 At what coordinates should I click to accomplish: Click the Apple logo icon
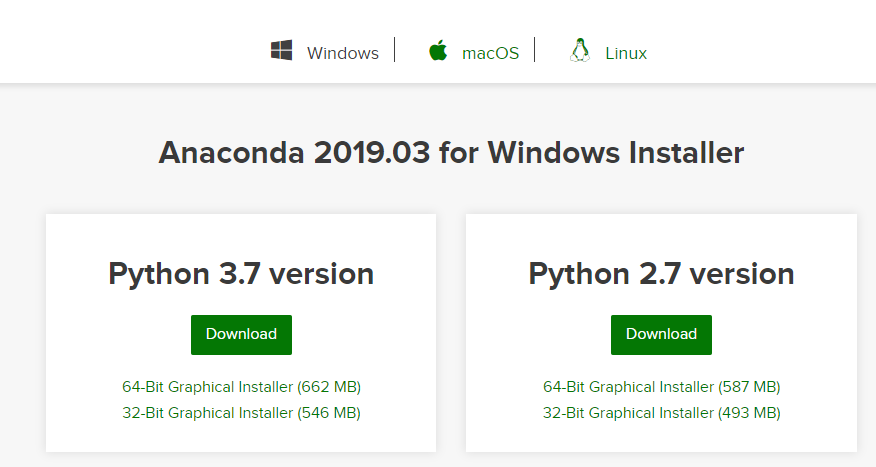(438, 50)
